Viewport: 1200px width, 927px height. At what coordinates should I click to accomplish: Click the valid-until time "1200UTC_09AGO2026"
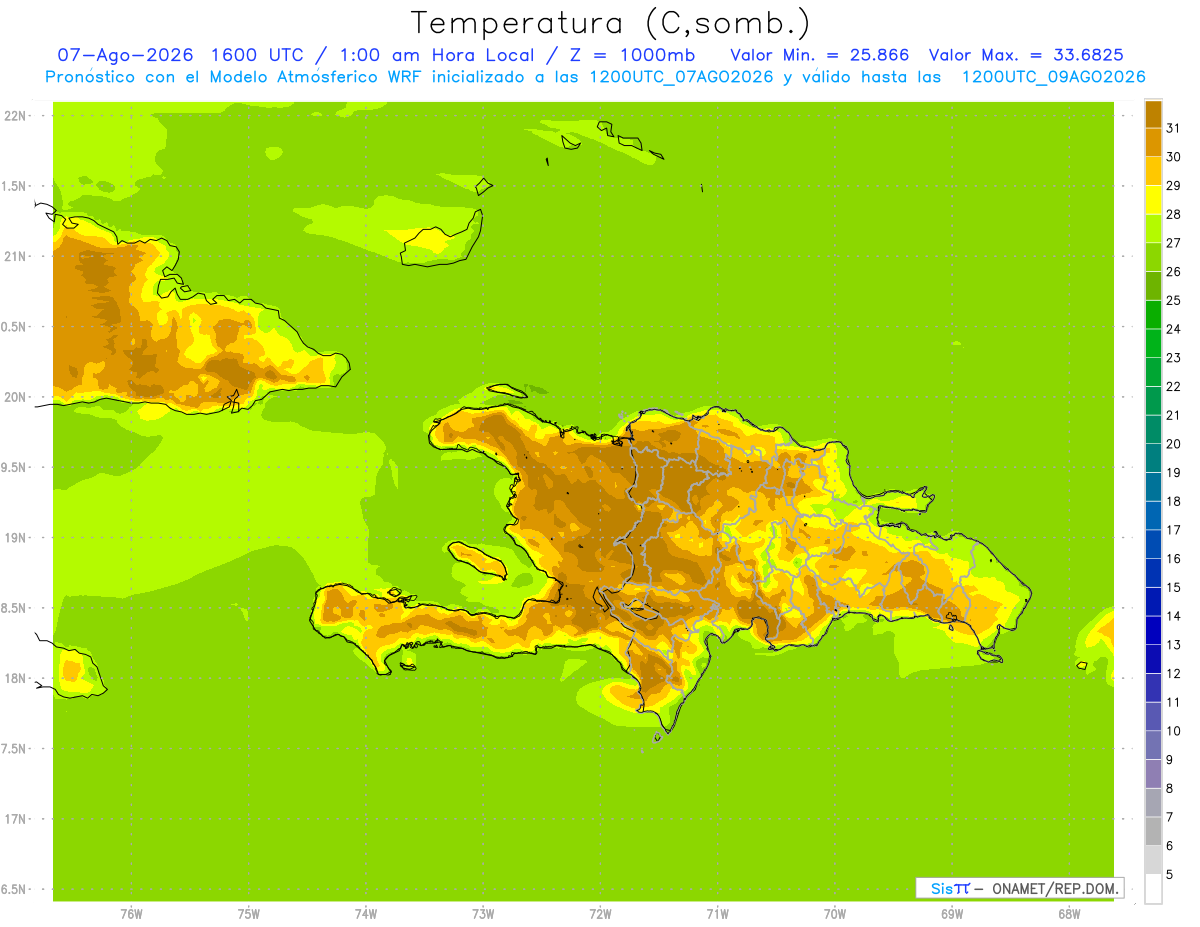(x=1053, y=77)
